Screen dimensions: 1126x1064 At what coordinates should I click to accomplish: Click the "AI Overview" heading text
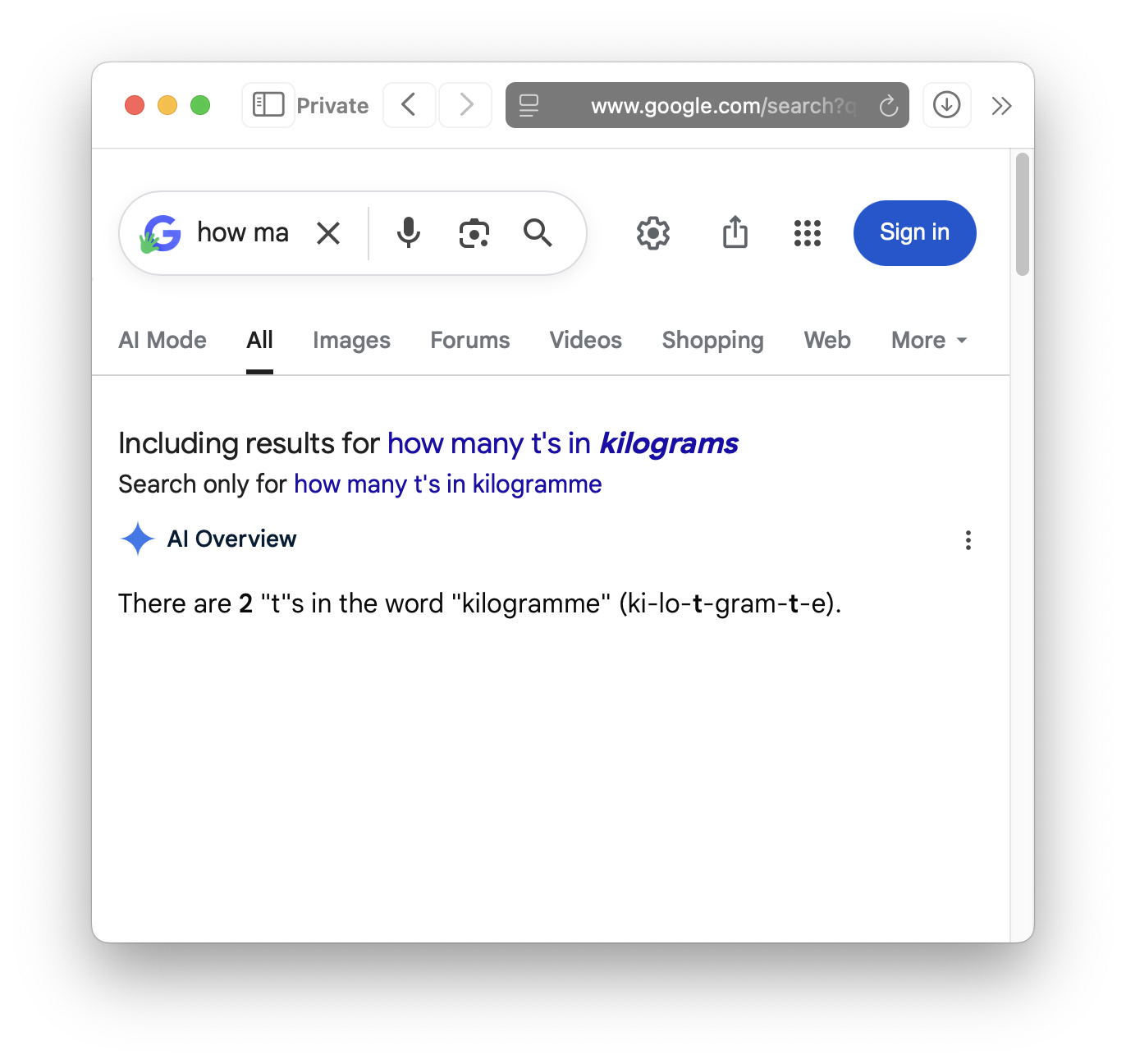click(232, 539)
